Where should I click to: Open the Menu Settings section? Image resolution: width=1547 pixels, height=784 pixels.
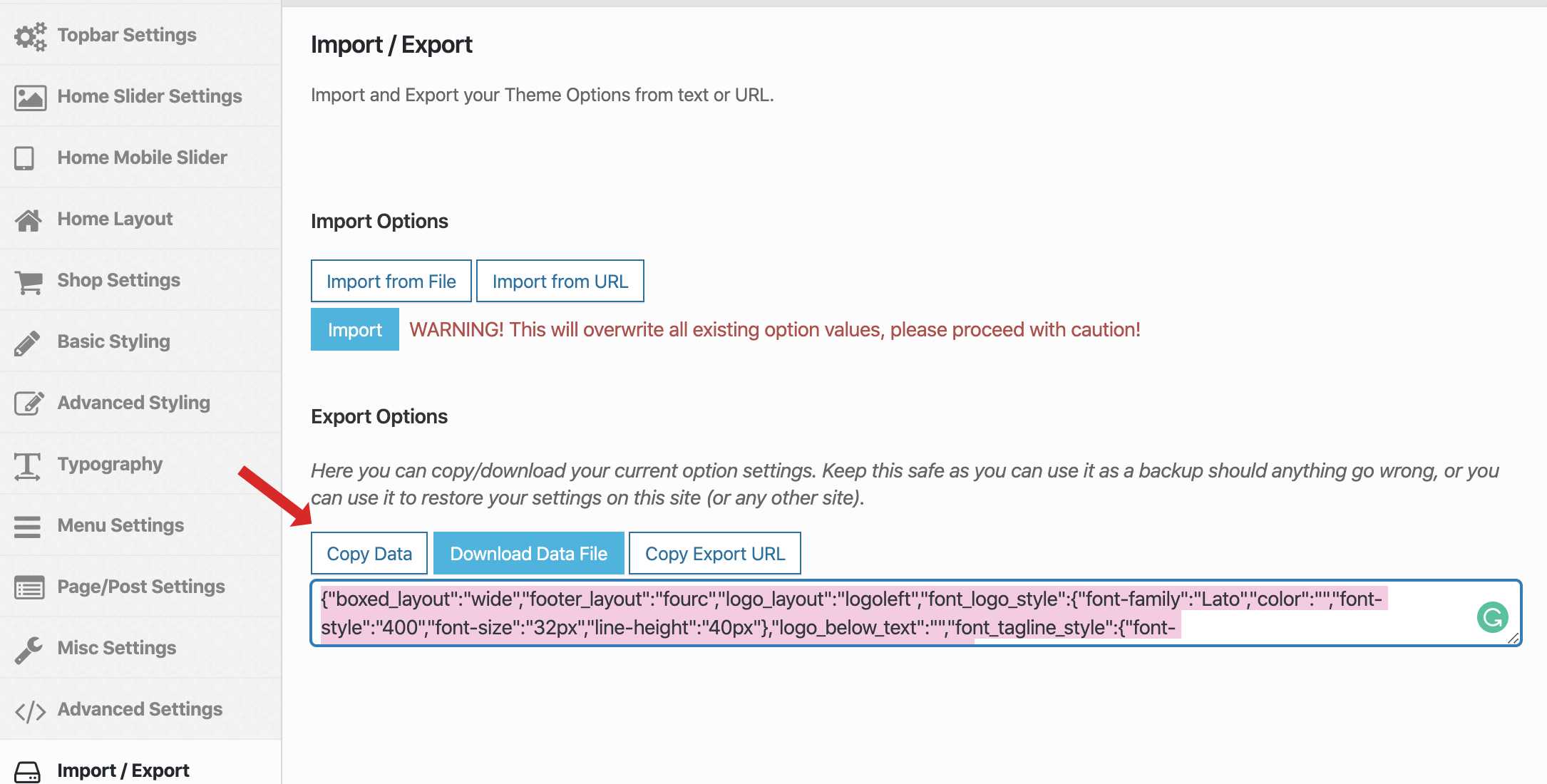120,525
